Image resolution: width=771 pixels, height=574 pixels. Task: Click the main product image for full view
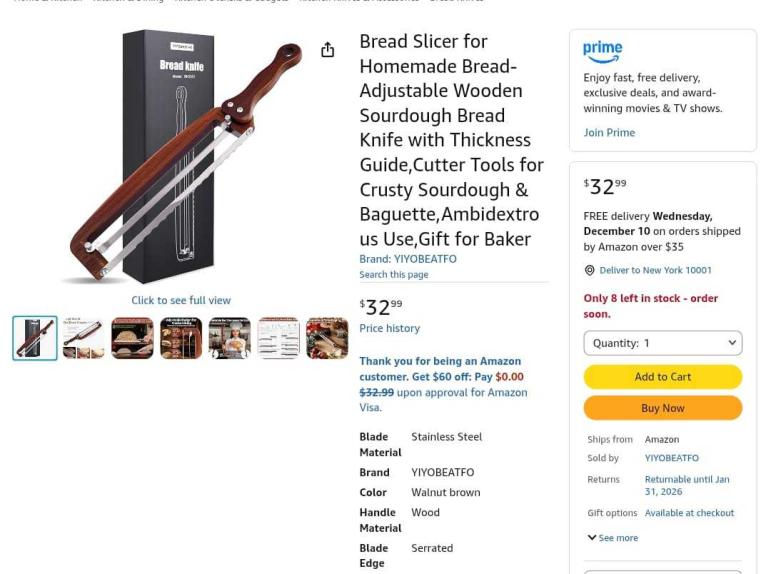(x=180, y=160)
